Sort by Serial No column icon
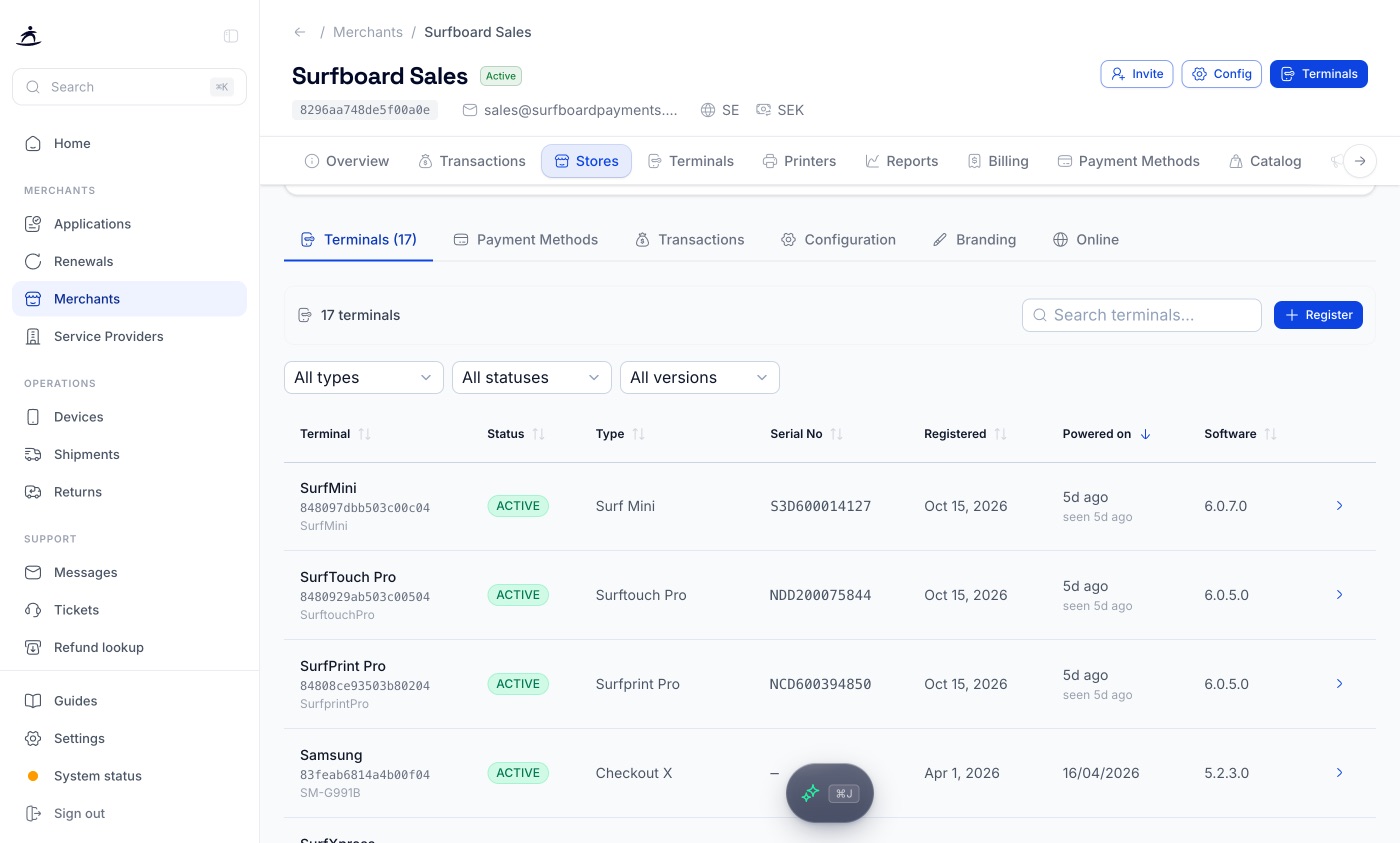 [x=837, y=434]
